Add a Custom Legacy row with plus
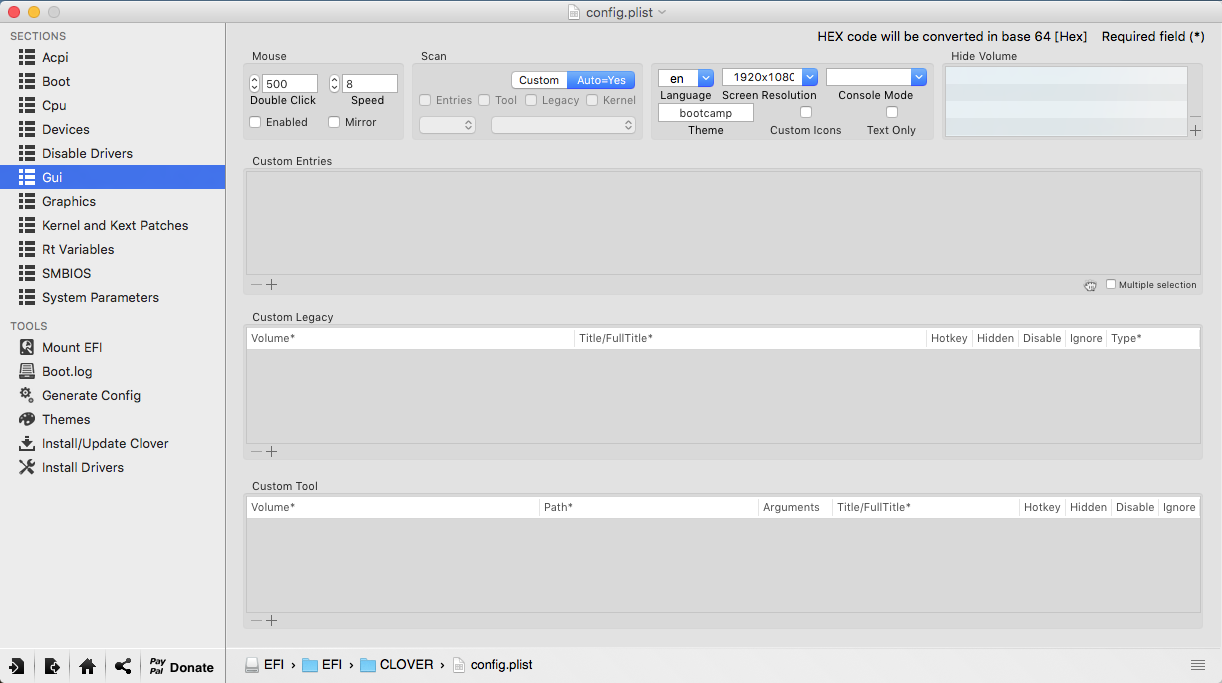 271,452
